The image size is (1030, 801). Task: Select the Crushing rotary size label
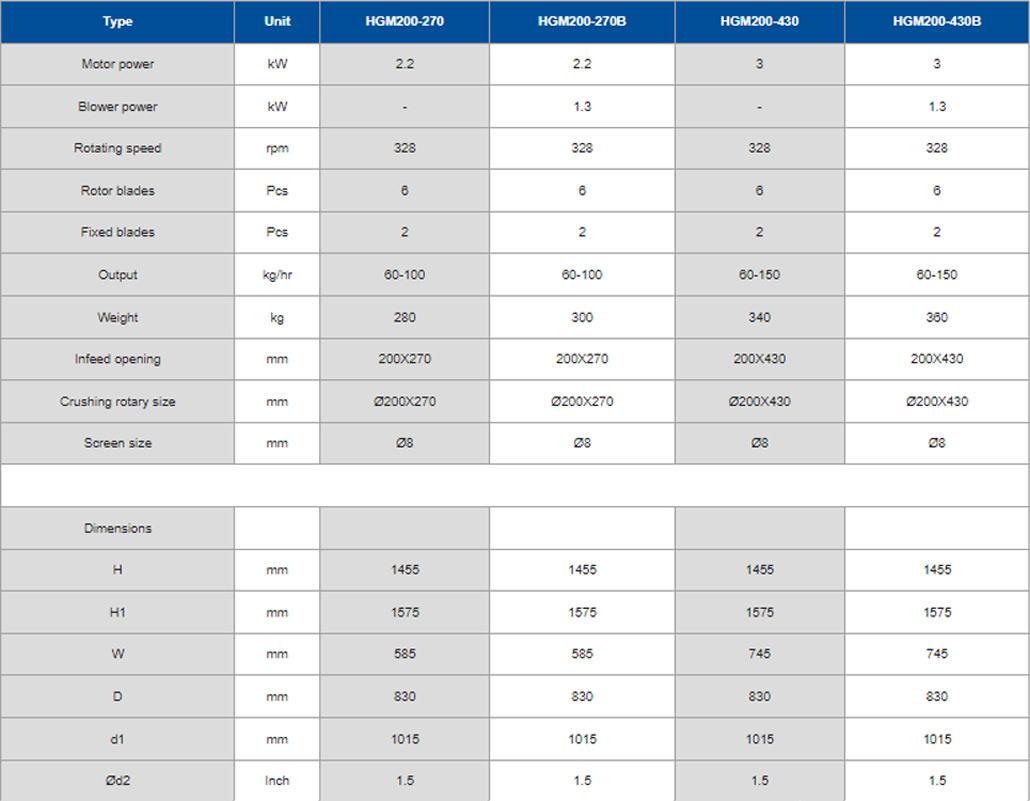[118, 401]
